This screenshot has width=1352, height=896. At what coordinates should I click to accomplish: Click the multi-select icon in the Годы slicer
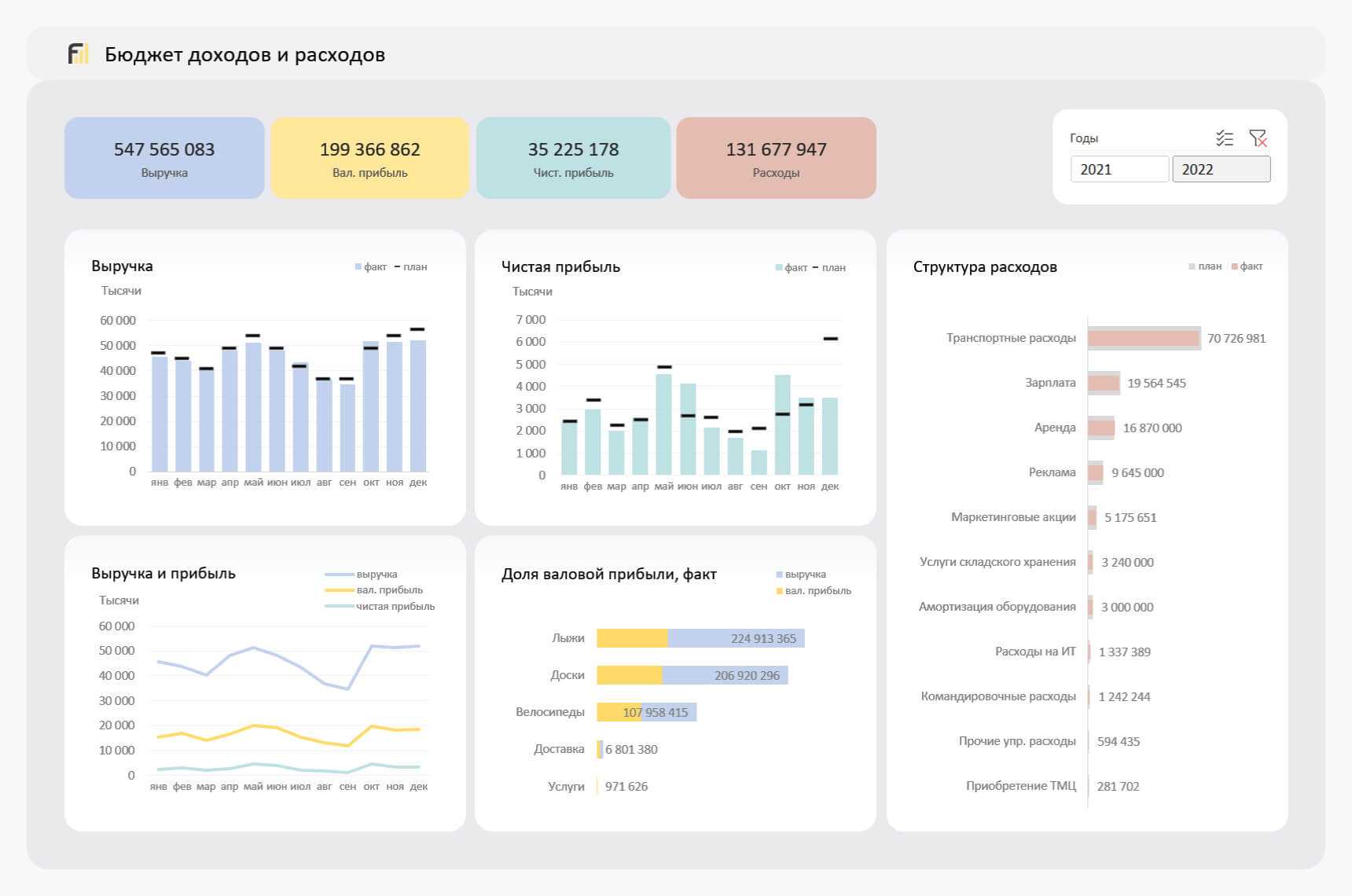click(1224, 139)
